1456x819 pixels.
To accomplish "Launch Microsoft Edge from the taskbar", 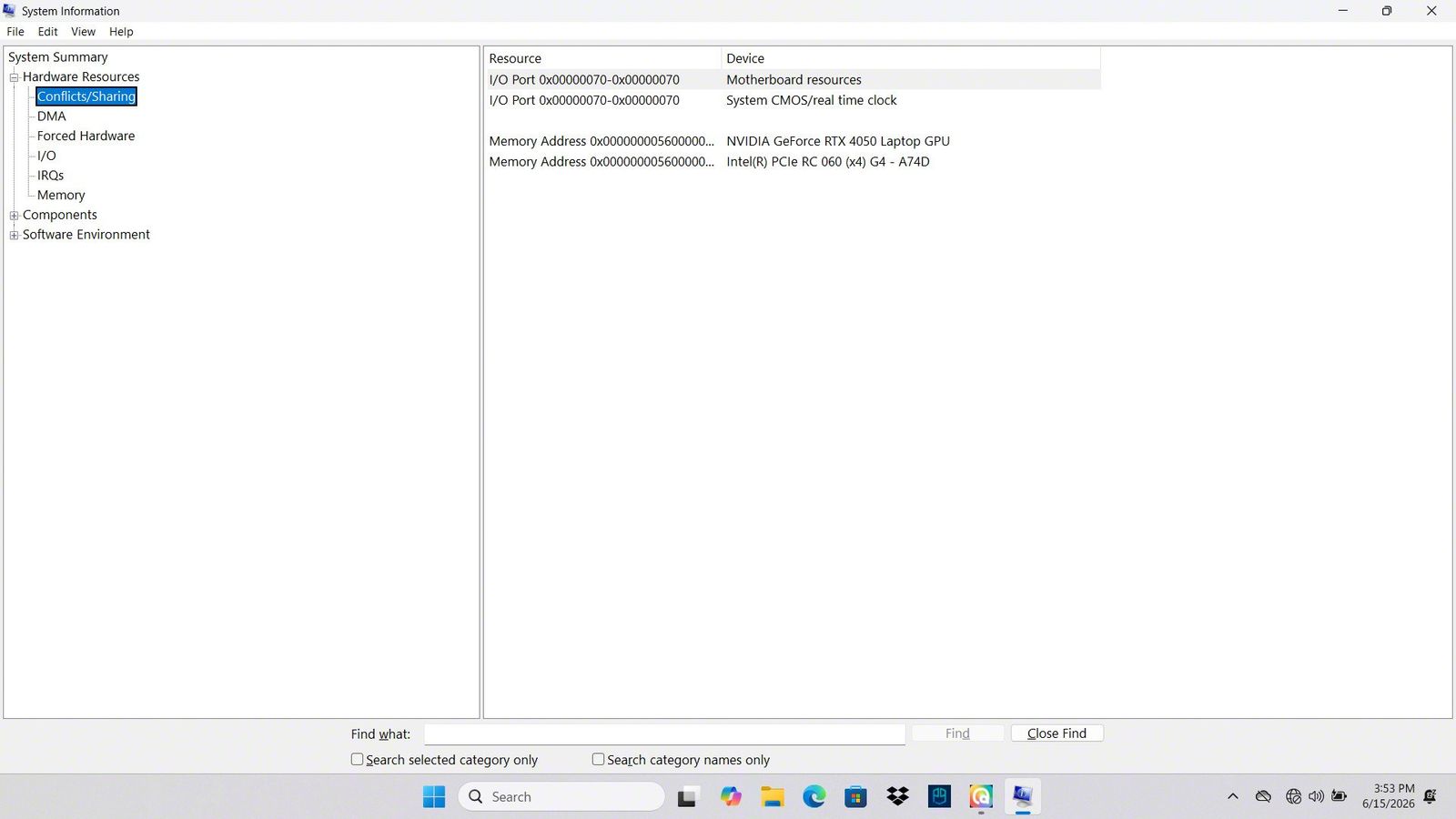I will click(814, 797).
